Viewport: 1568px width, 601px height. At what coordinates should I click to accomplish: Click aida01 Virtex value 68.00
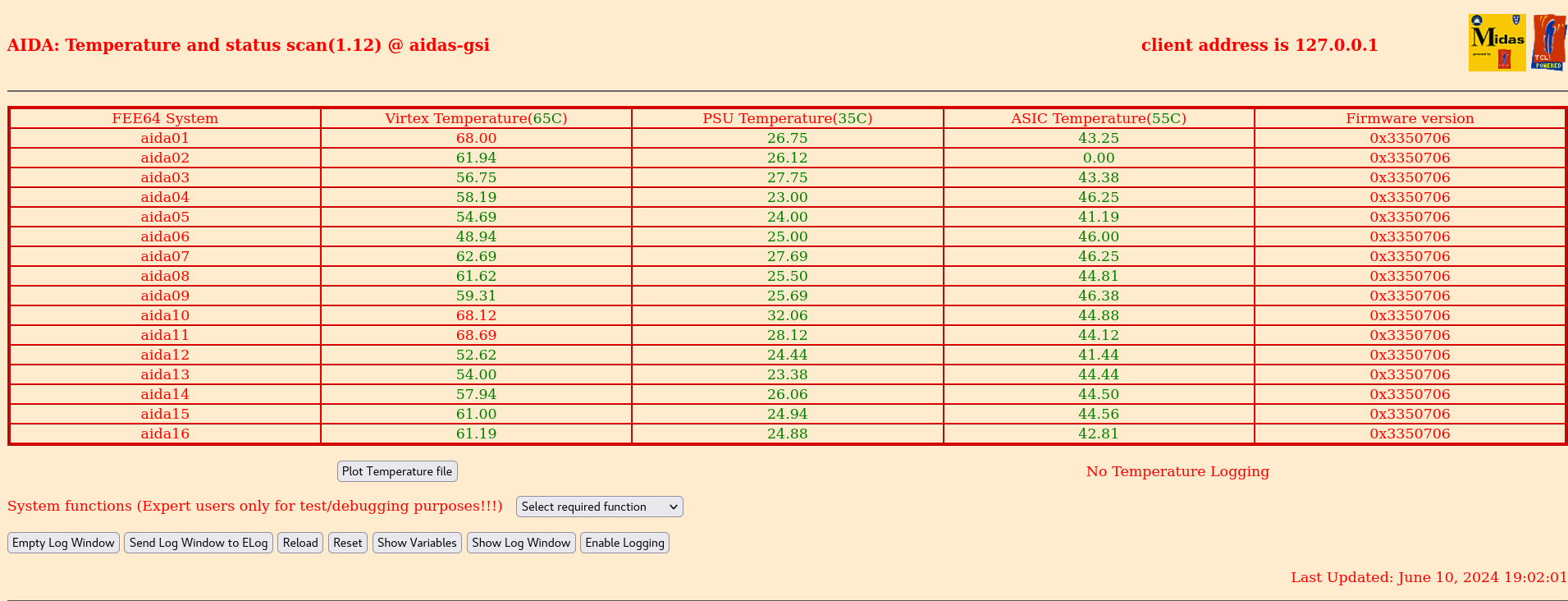tap(476, 138)
